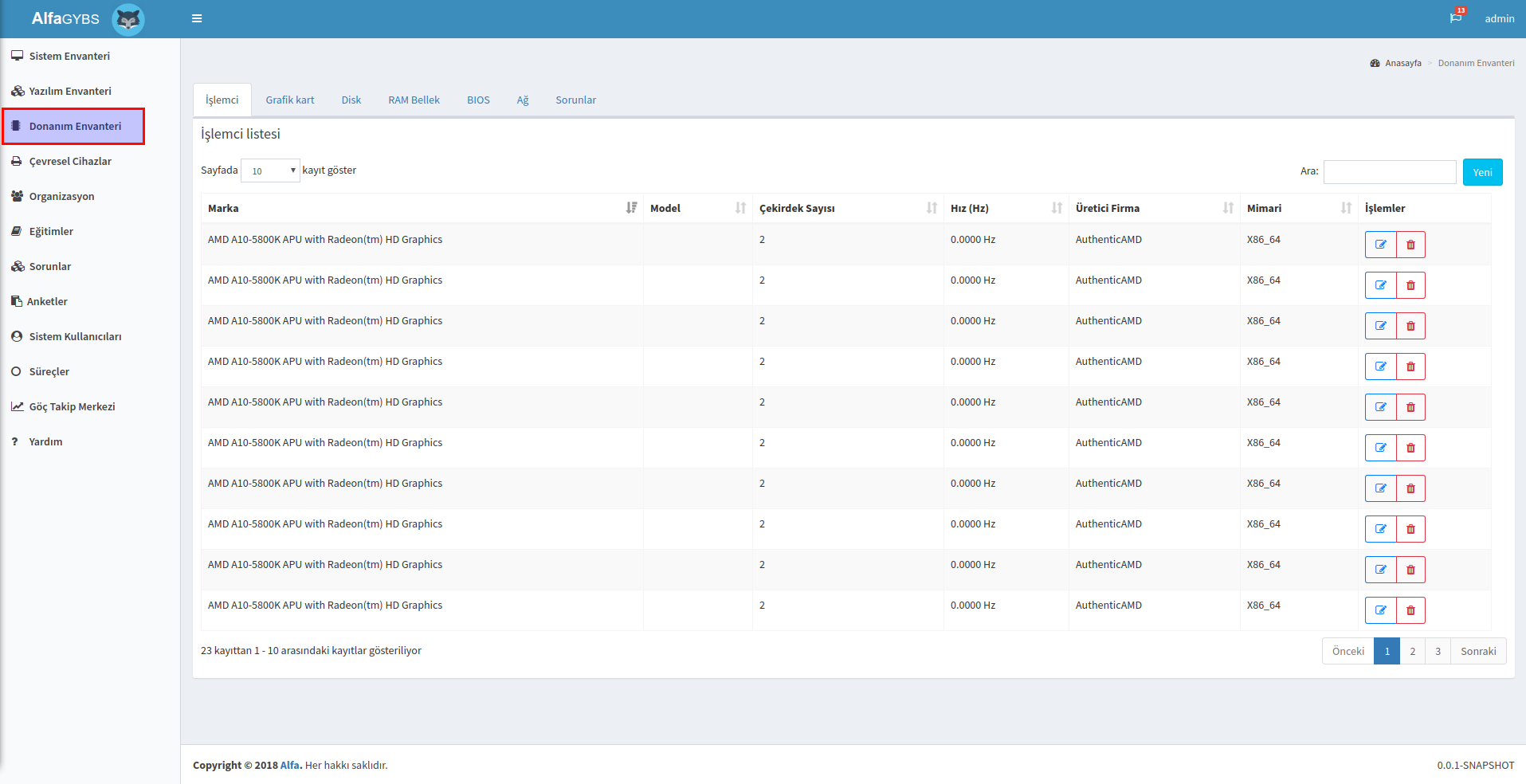Open the notifications flag with badge 13
The image size is (1526, 784).
[x=1457, y=18]
